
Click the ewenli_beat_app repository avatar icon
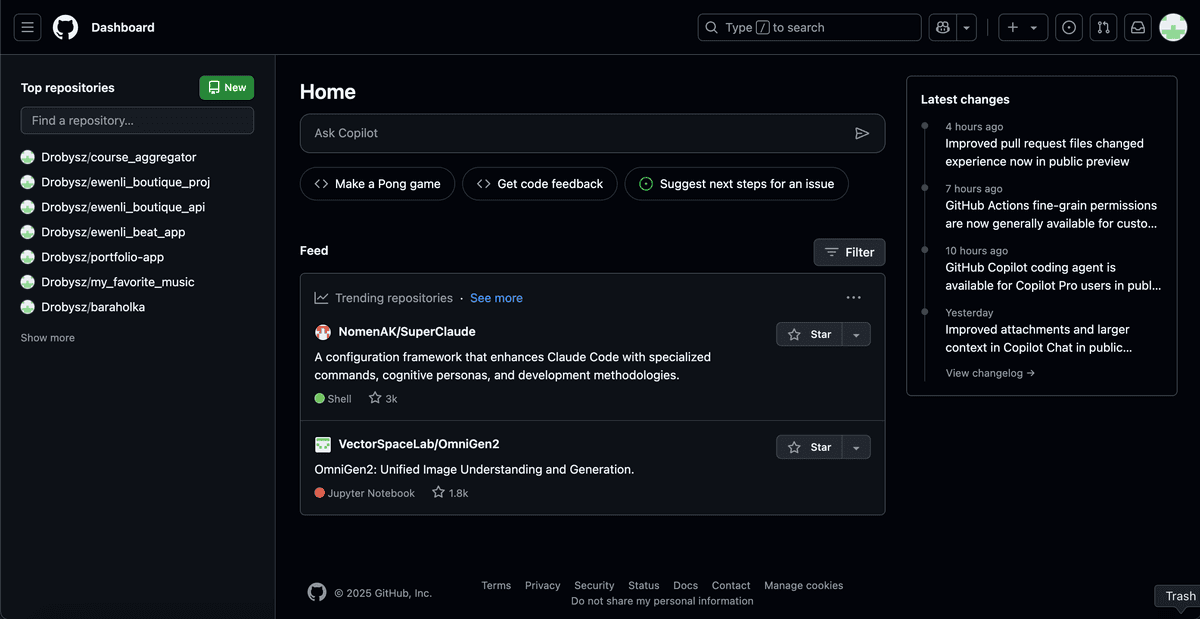point(28,232)
